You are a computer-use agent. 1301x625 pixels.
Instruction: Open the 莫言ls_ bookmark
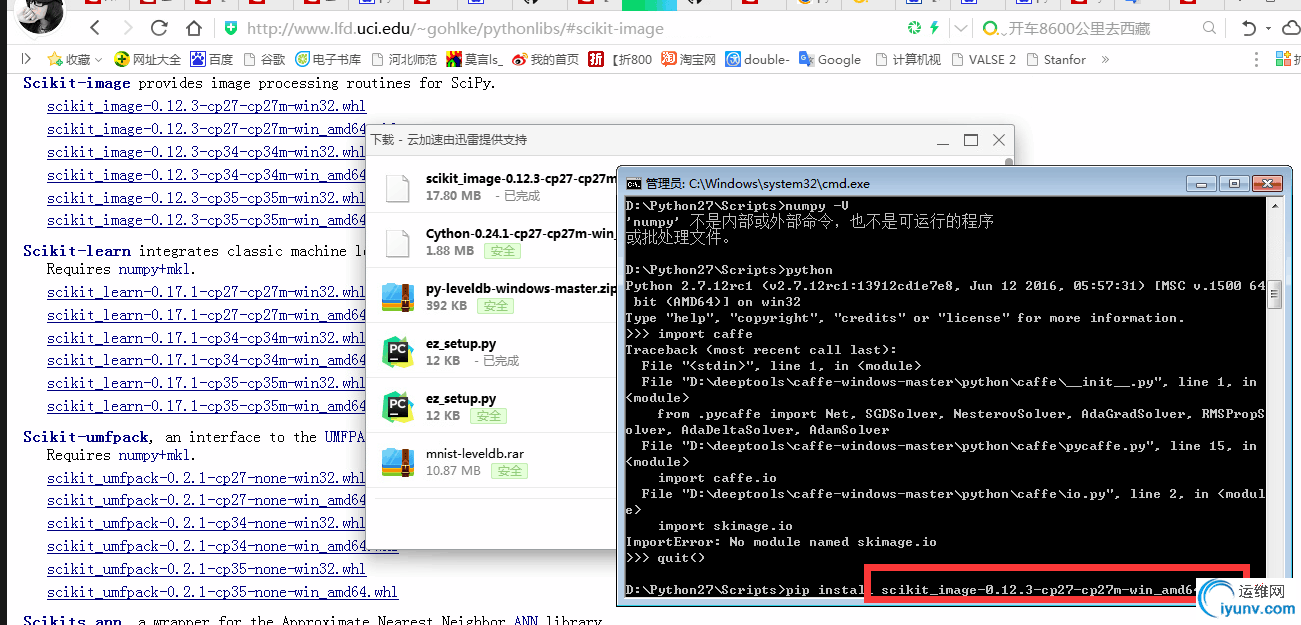click(475, 59)
